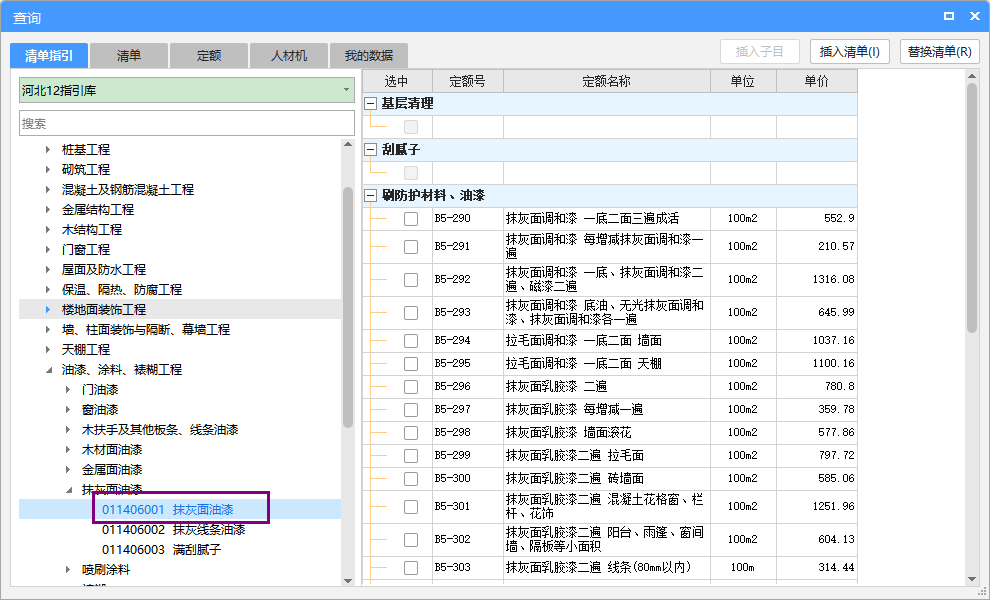Screen dimensions: 990x600
Task: Select the 金属面油漆 tree item
Action: coord(112,470)
